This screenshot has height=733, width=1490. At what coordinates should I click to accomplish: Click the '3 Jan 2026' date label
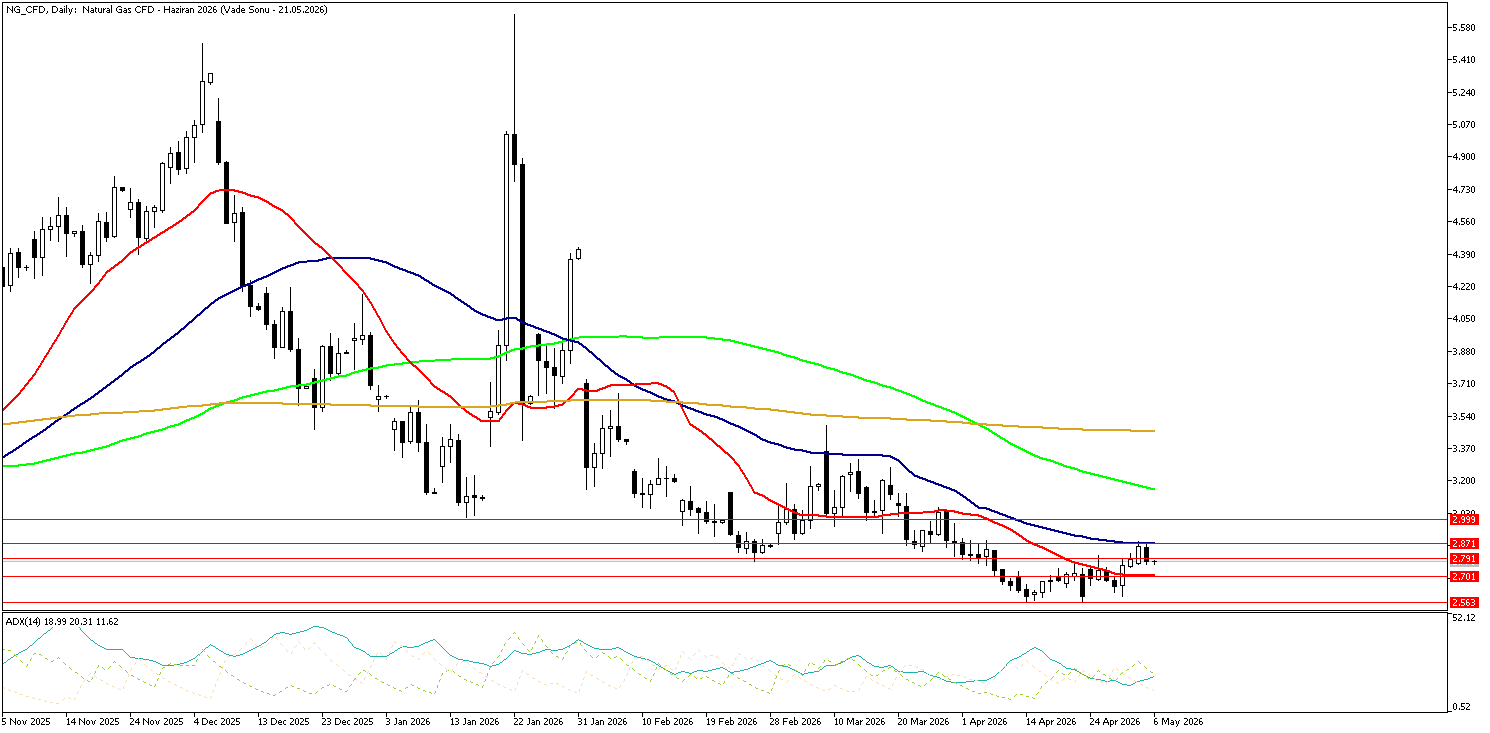[408, 721]
